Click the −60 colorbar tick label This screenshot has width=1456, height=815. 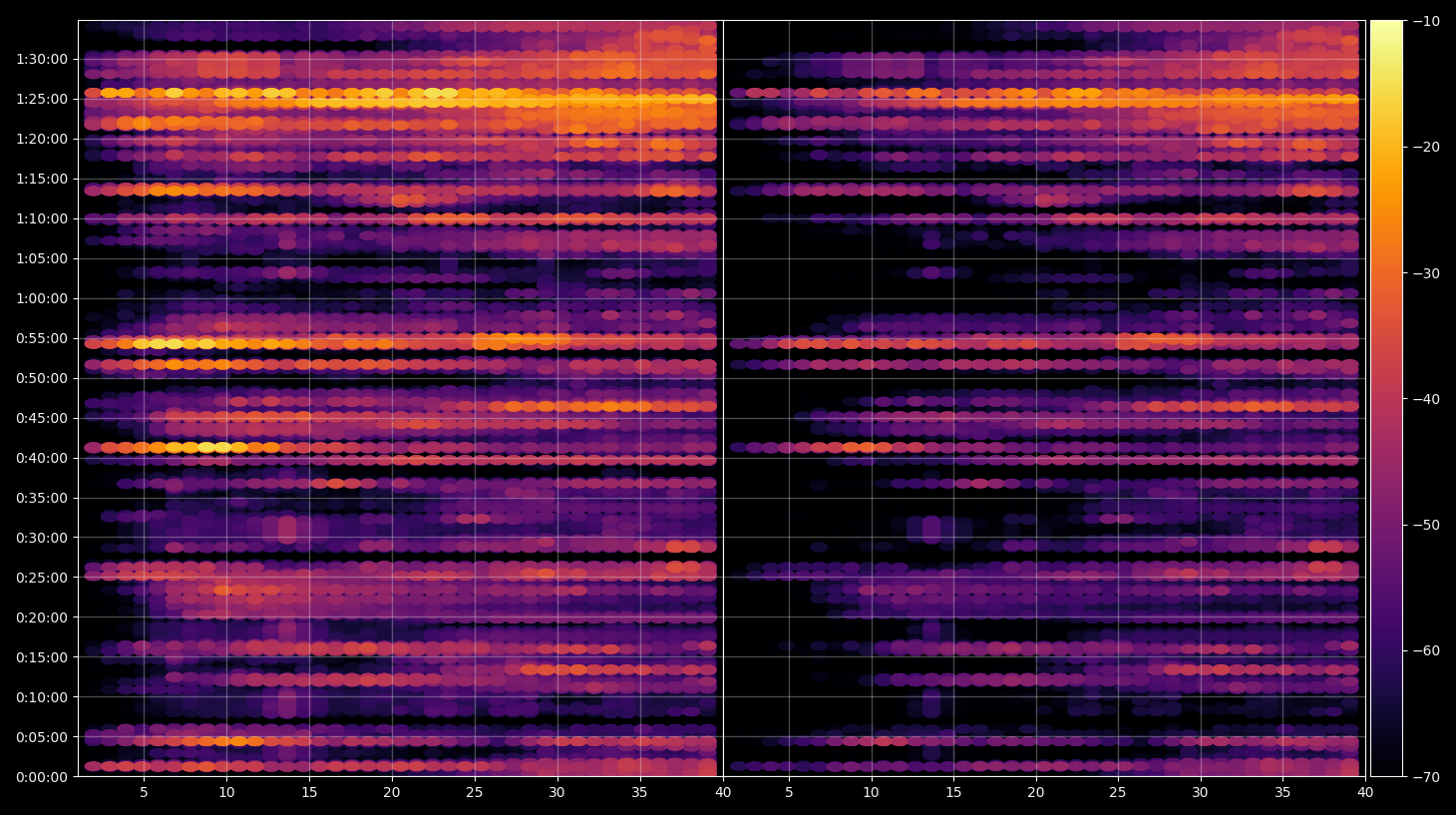click(1426, 650)
